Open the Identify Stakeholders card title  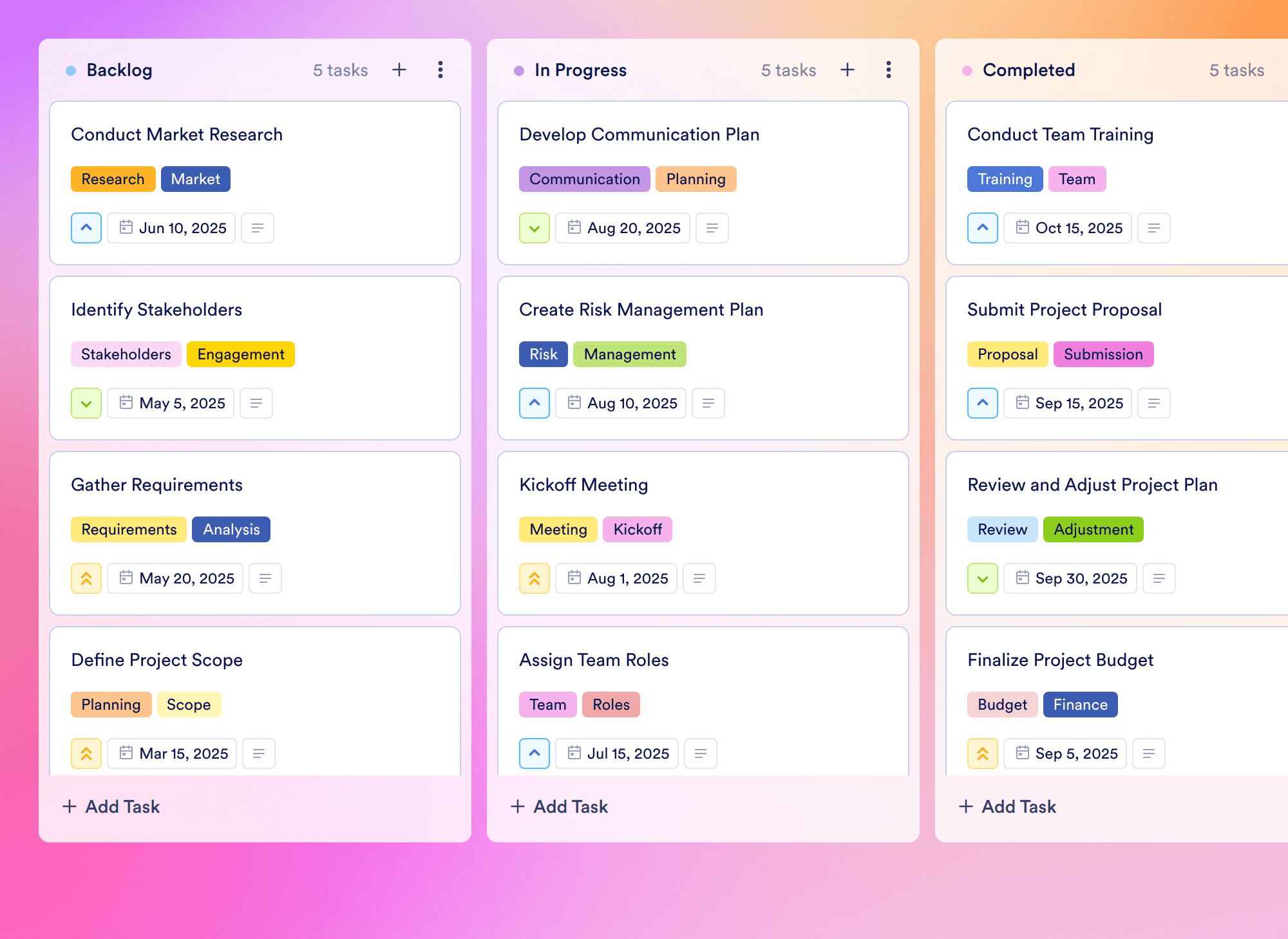point(156,310)
